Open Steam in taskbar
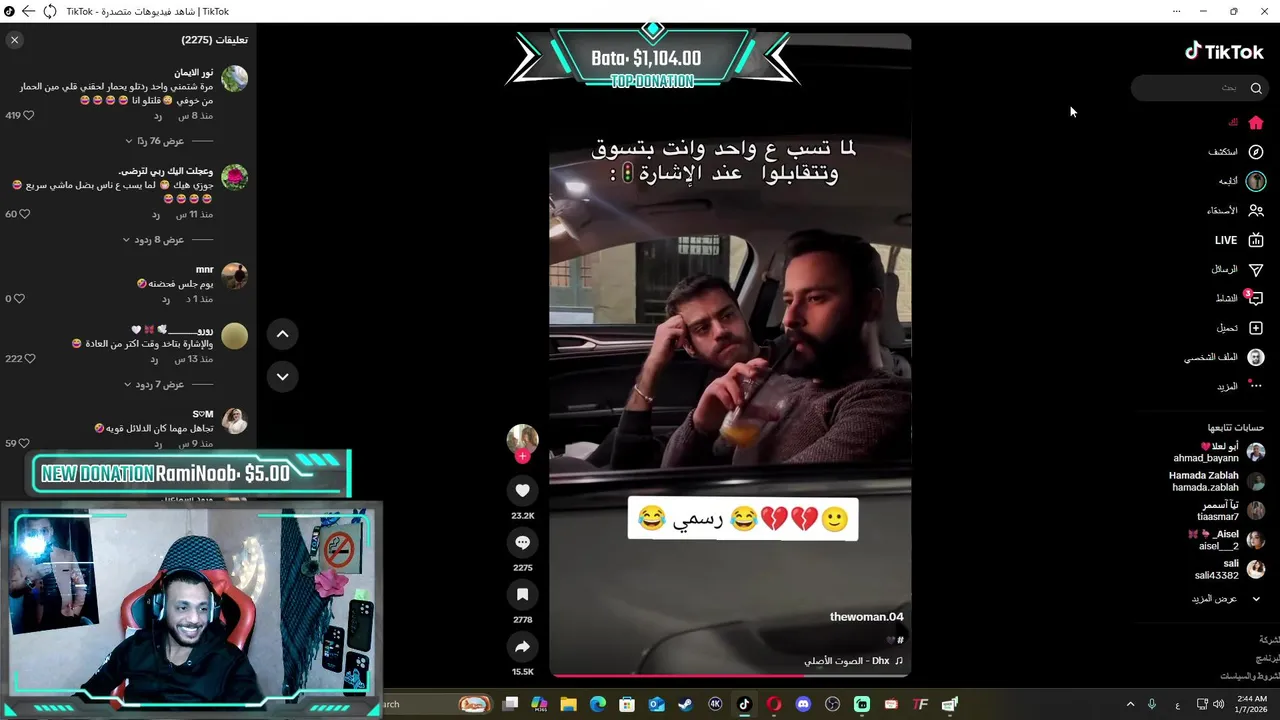This screenshot has height=720, width=1280. [x=685, y=704]
